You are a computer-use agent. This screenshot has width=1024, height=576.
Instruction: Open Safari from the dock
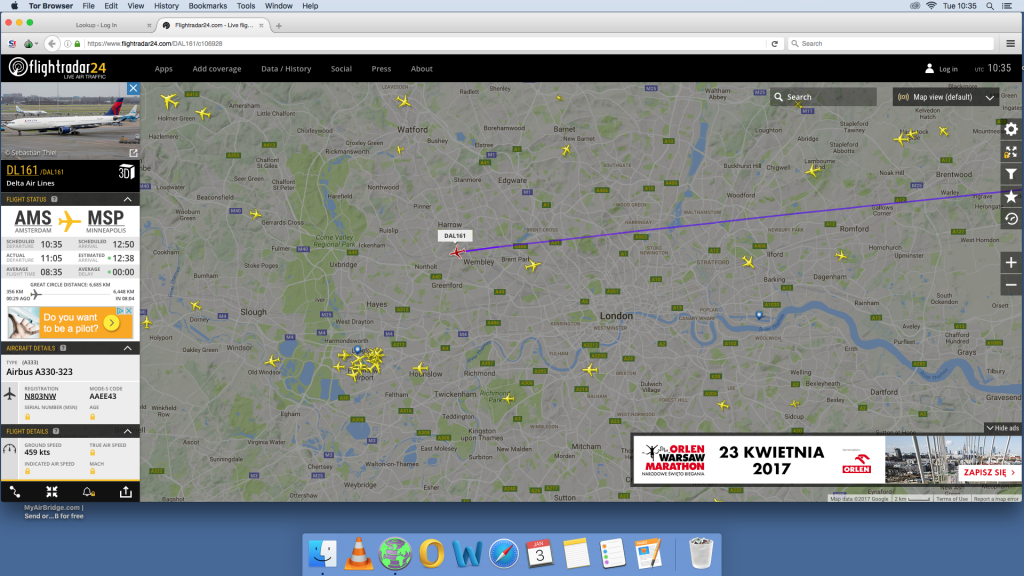(x=503, y=554)
